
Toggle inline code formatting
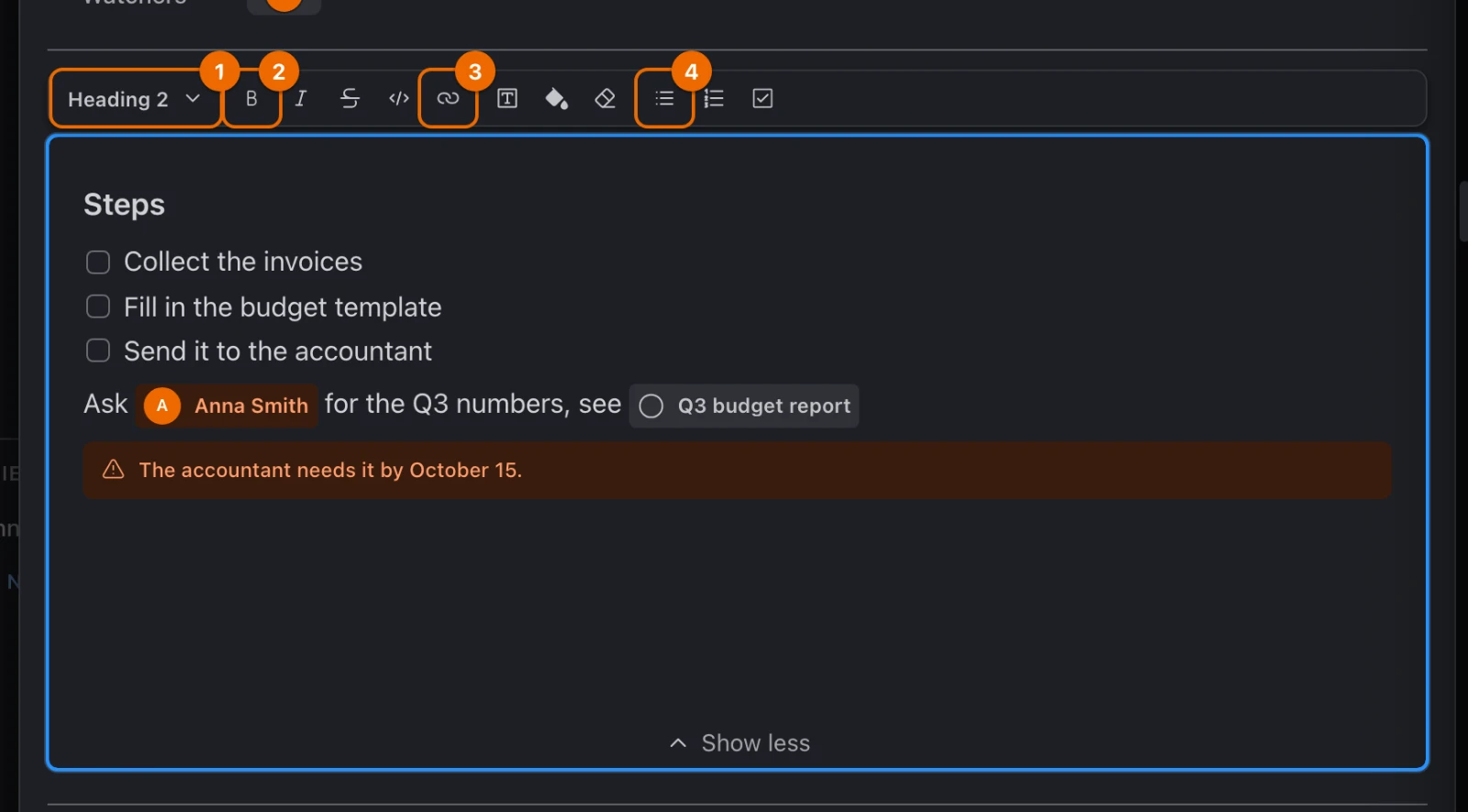coord(399,98)
